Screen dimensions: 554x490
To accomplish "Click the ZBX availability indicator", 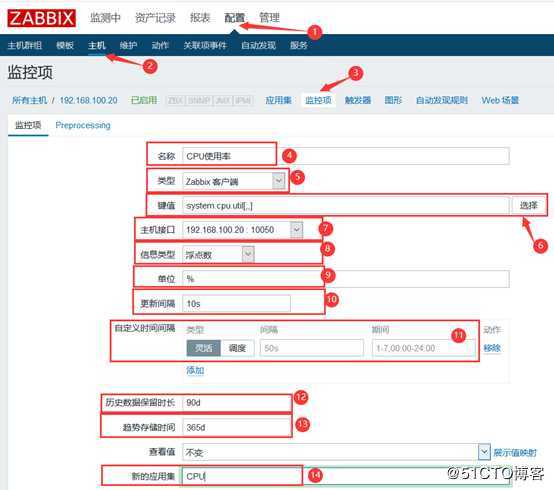I will coord(176,100).
